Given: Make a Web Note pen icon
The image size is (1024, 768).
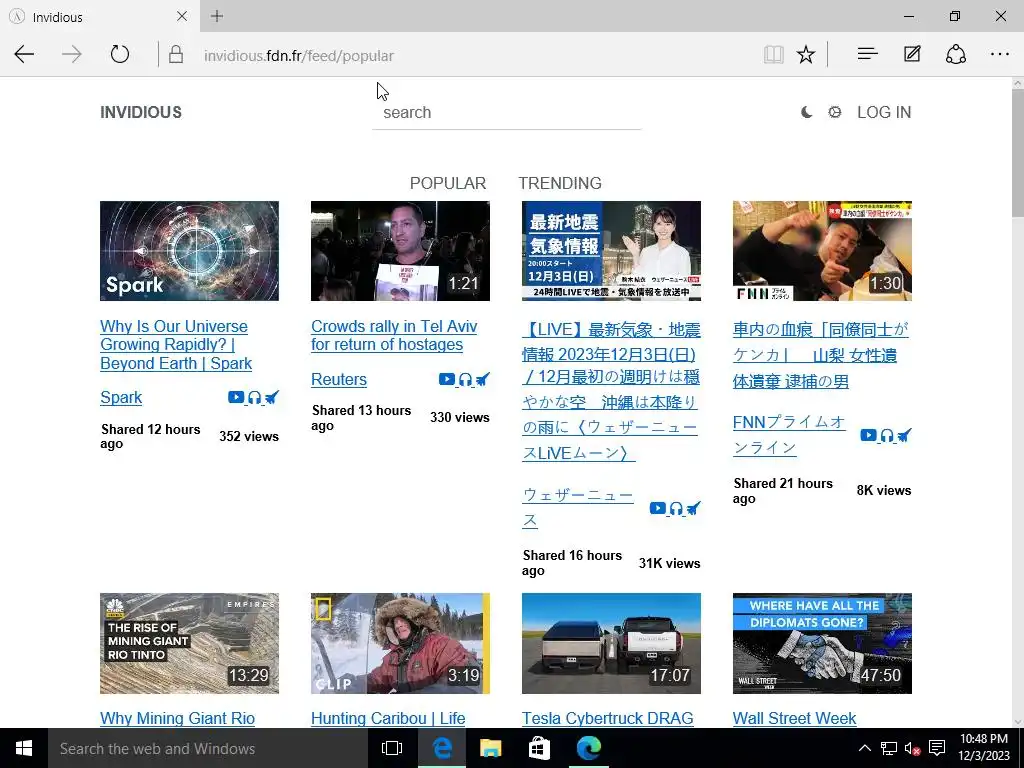Looking at the screenshot, I should click(912, 54).
